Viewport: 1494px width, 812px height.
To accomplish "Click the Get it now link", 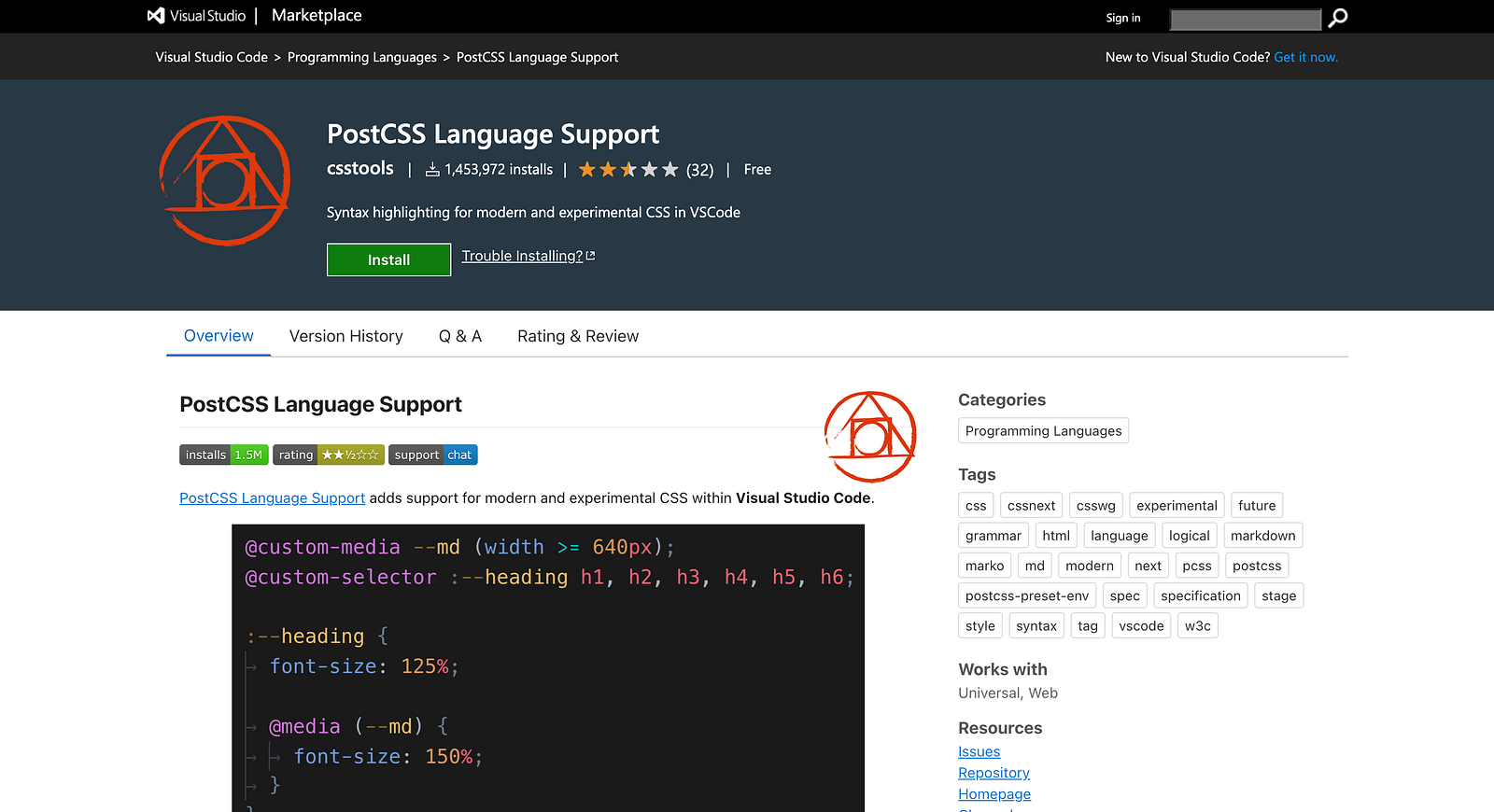I will (x=1306, y=57).
